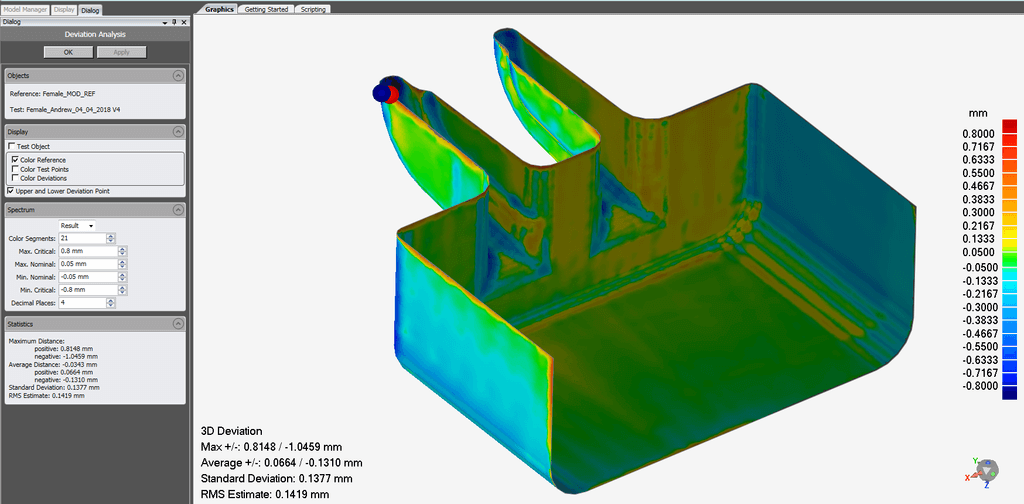1024x504 pixels.
Task: Click the 0.8000 legend value
Action: pos(978,133)
